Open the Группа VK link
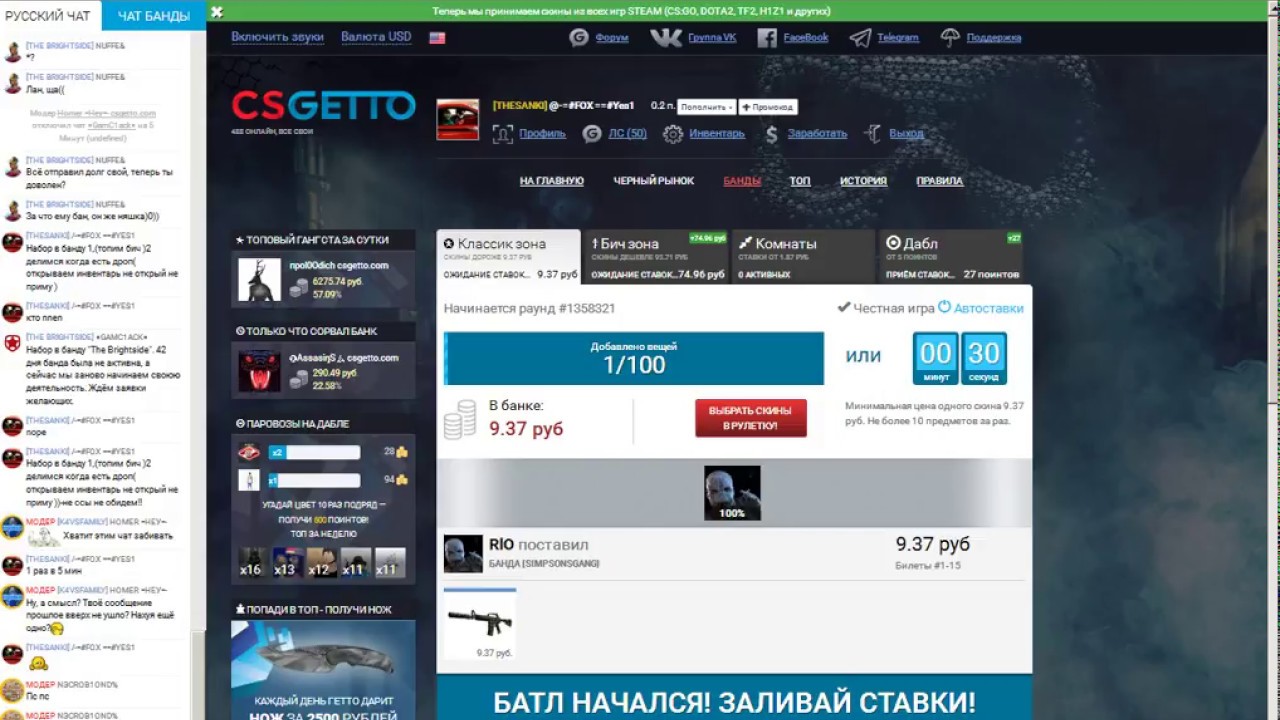 click(x=711, y=38)
